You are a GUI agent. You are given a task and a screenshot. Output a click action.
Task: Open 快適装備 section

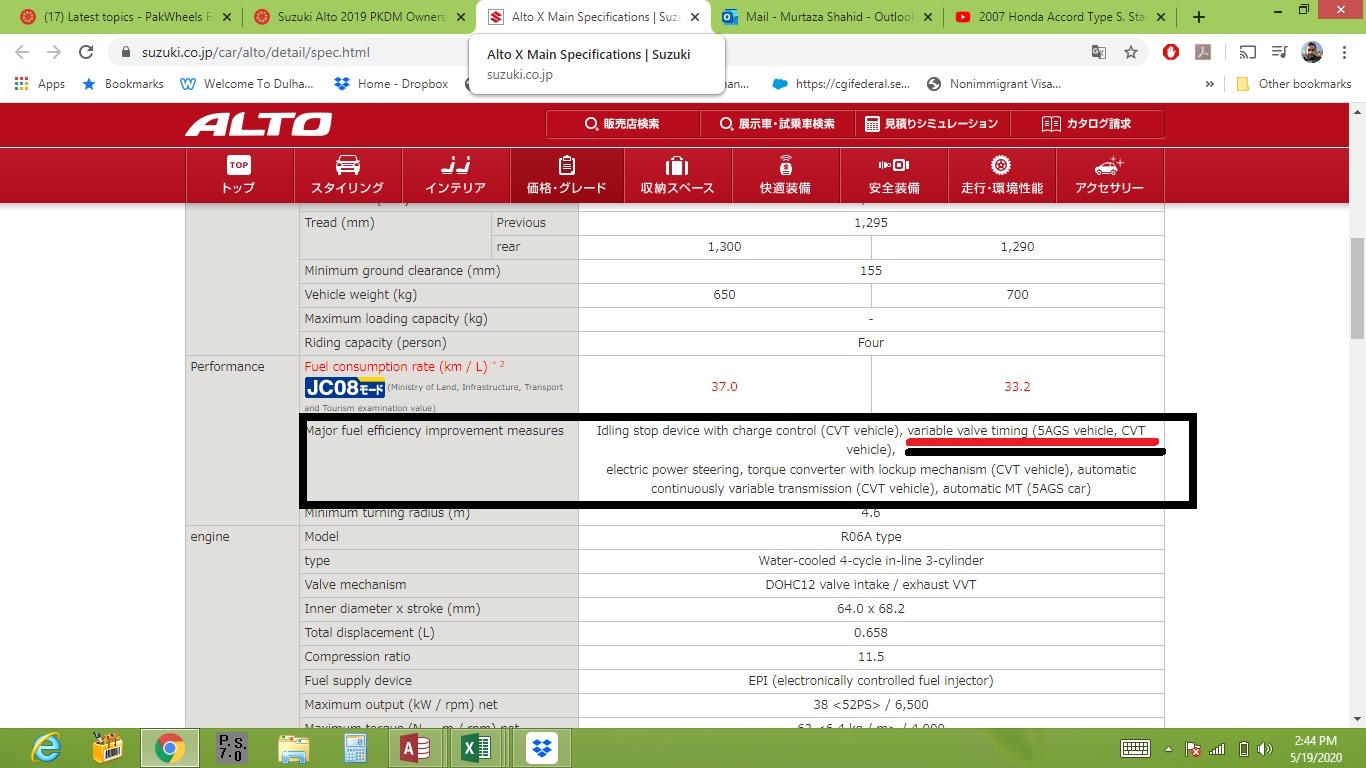[785, 175]
